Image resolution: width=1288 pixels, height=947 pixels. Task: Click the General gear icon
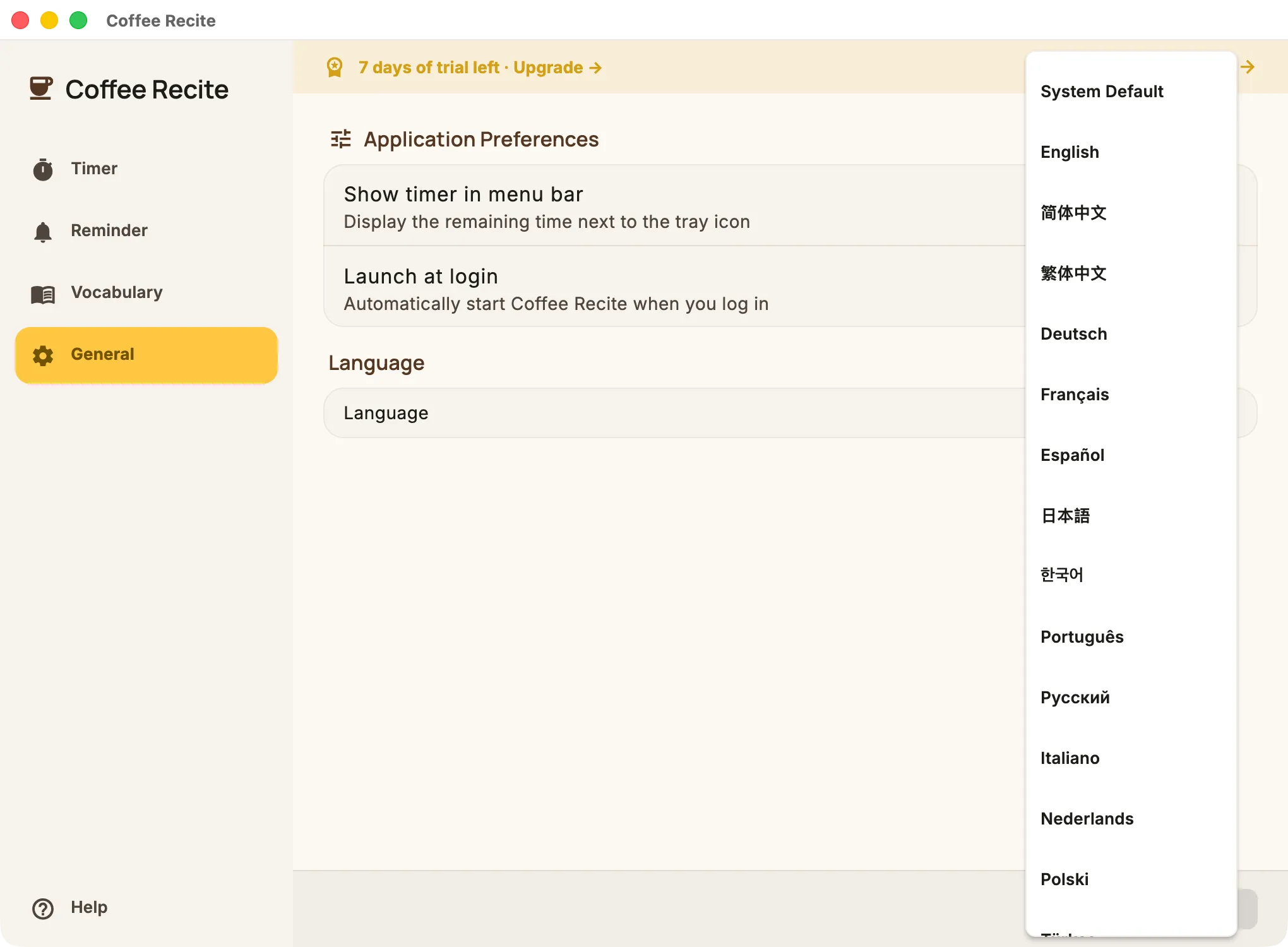[x=43, y=355]
